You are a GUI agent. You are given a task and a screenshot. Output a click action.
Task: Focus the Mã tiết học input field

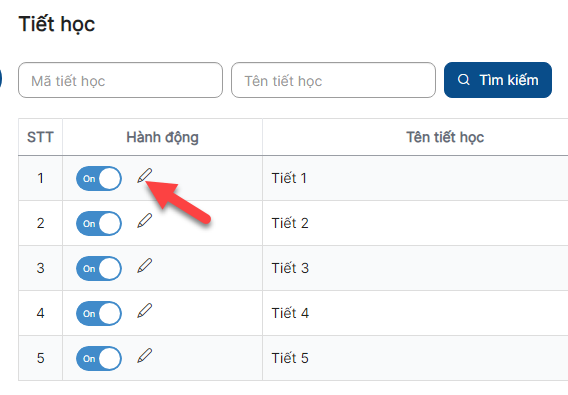point(120,80)
